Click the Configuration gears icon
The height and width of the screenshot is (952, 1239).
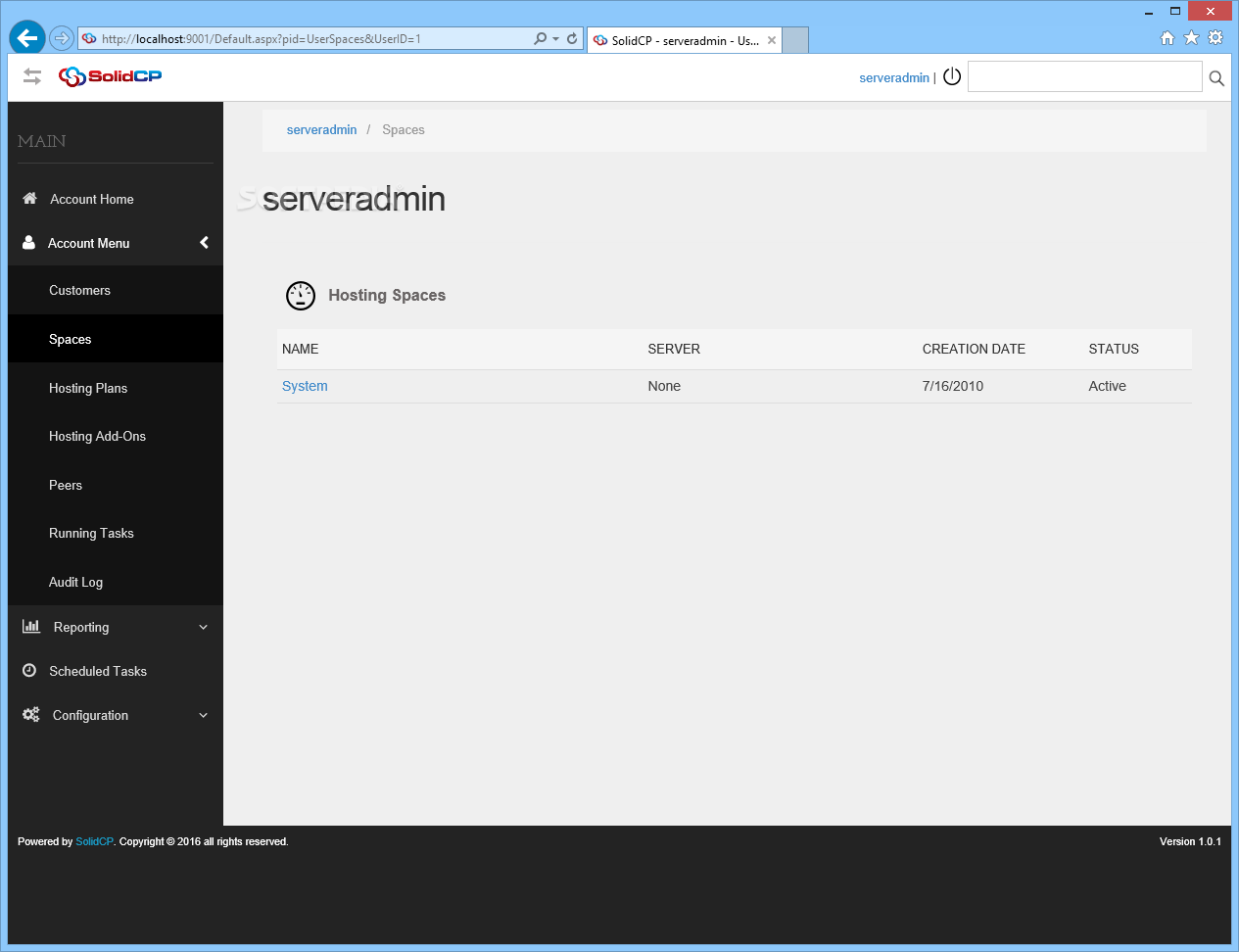(31, 715)
